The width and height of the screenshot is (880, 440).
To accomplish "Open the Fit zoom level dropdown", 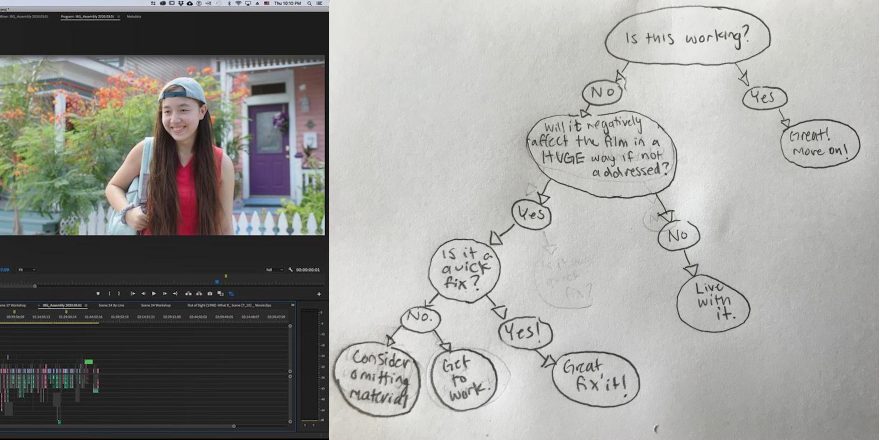I will coord(28,270).
